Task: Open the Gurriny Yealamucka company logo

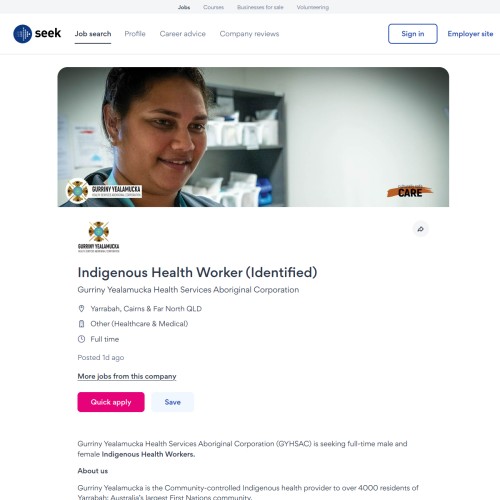Action: click(x=98, y=237)
